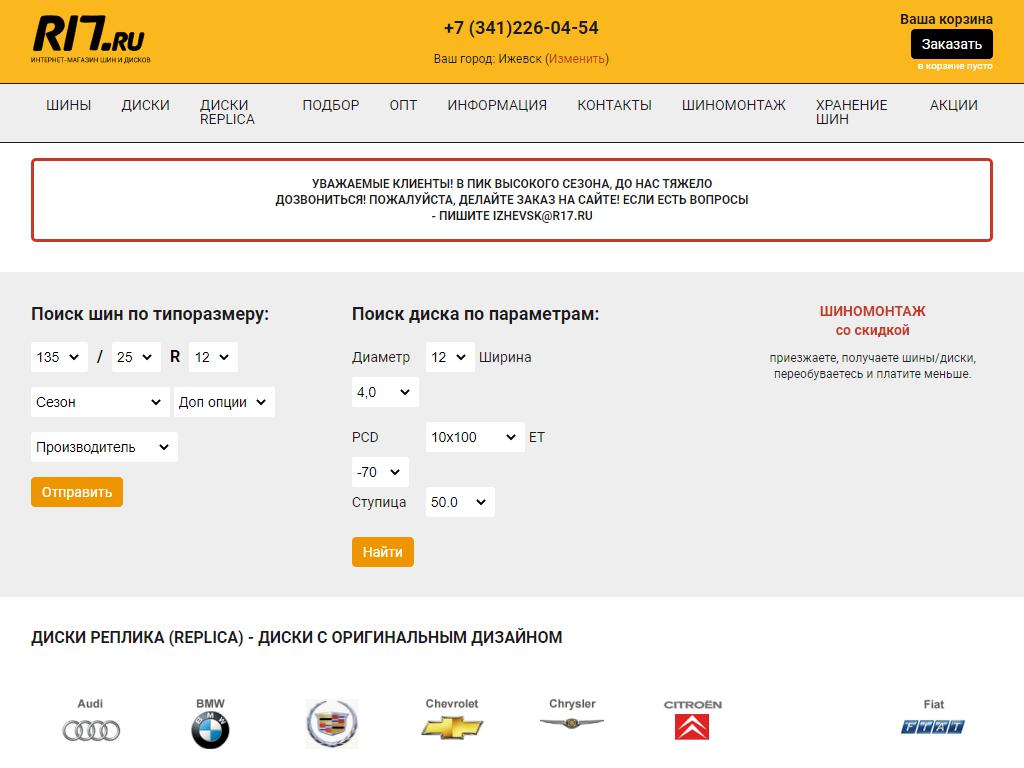Click the Fiat brand logo

point(933,720)
